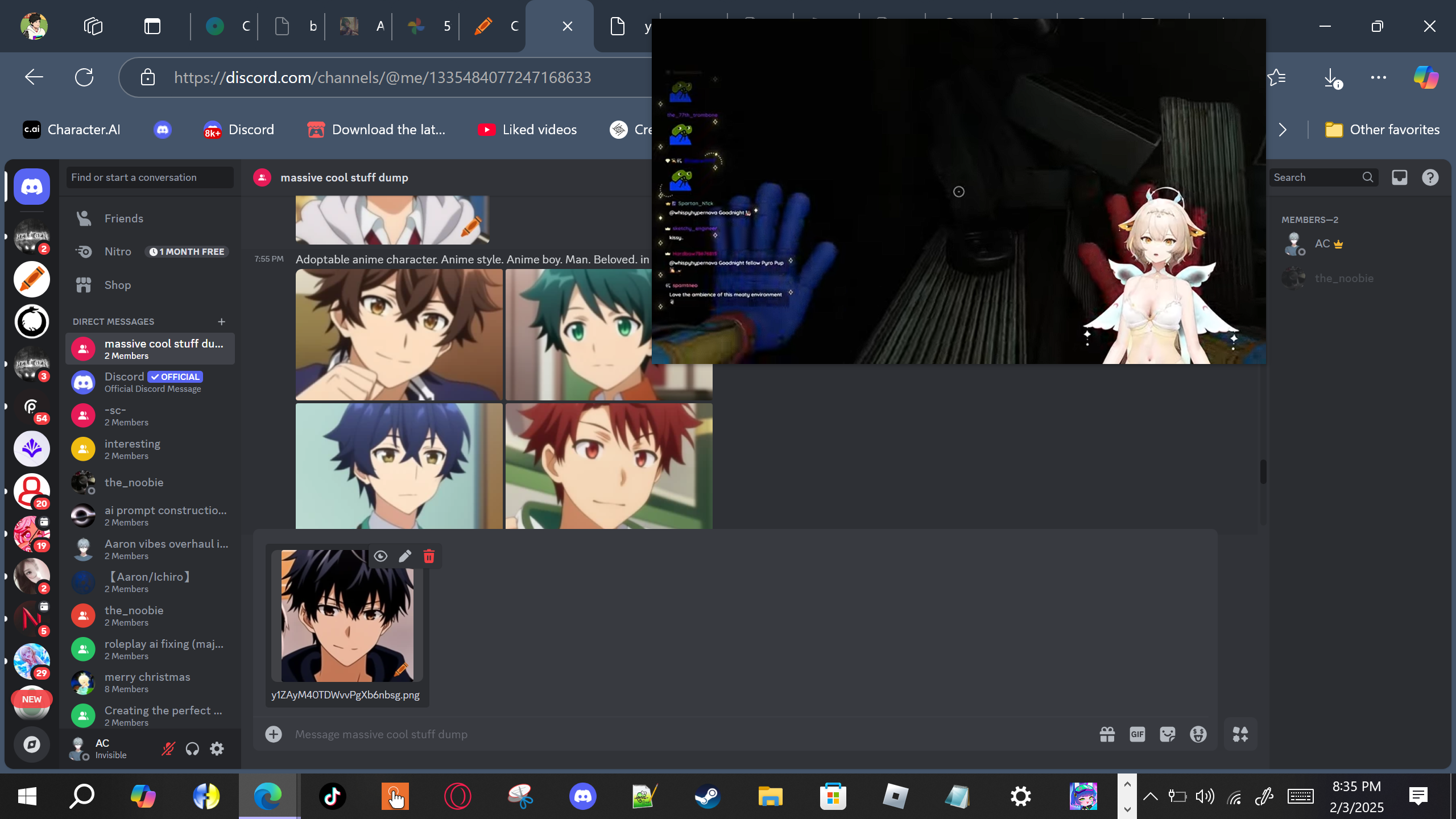Screen dimensions: 1456x819
Task: Open Discord home direct messages button
Action: click(32, 186)
